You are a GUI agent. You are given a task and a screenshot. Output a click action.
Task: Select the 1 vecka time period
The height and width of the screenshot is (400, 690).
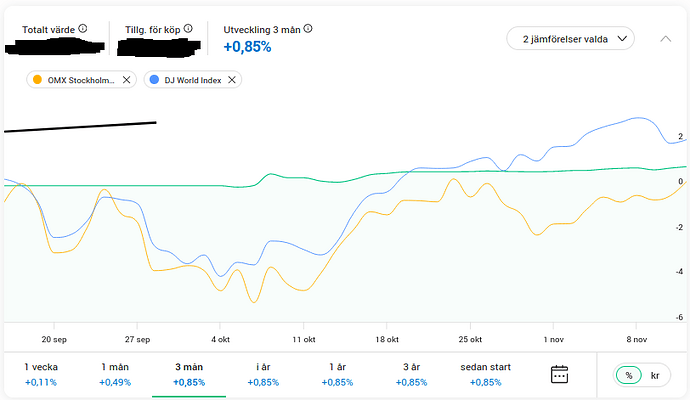tap(40, 374)
